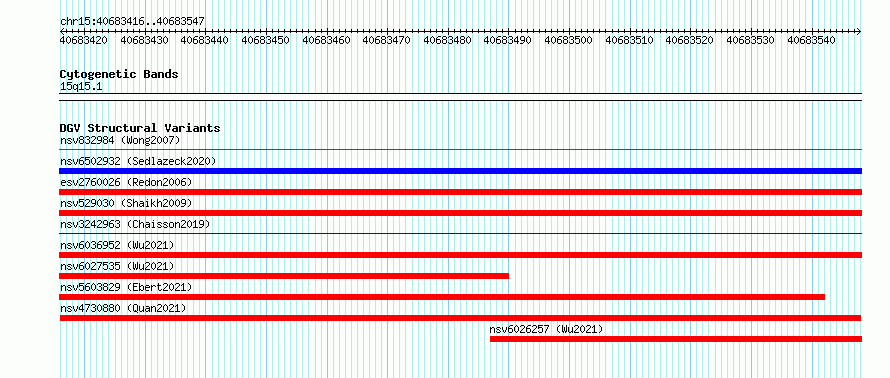The height and width of the screenshot is (378, 890).
Task: Select the red bar under esv2760026
Action: 460,192
